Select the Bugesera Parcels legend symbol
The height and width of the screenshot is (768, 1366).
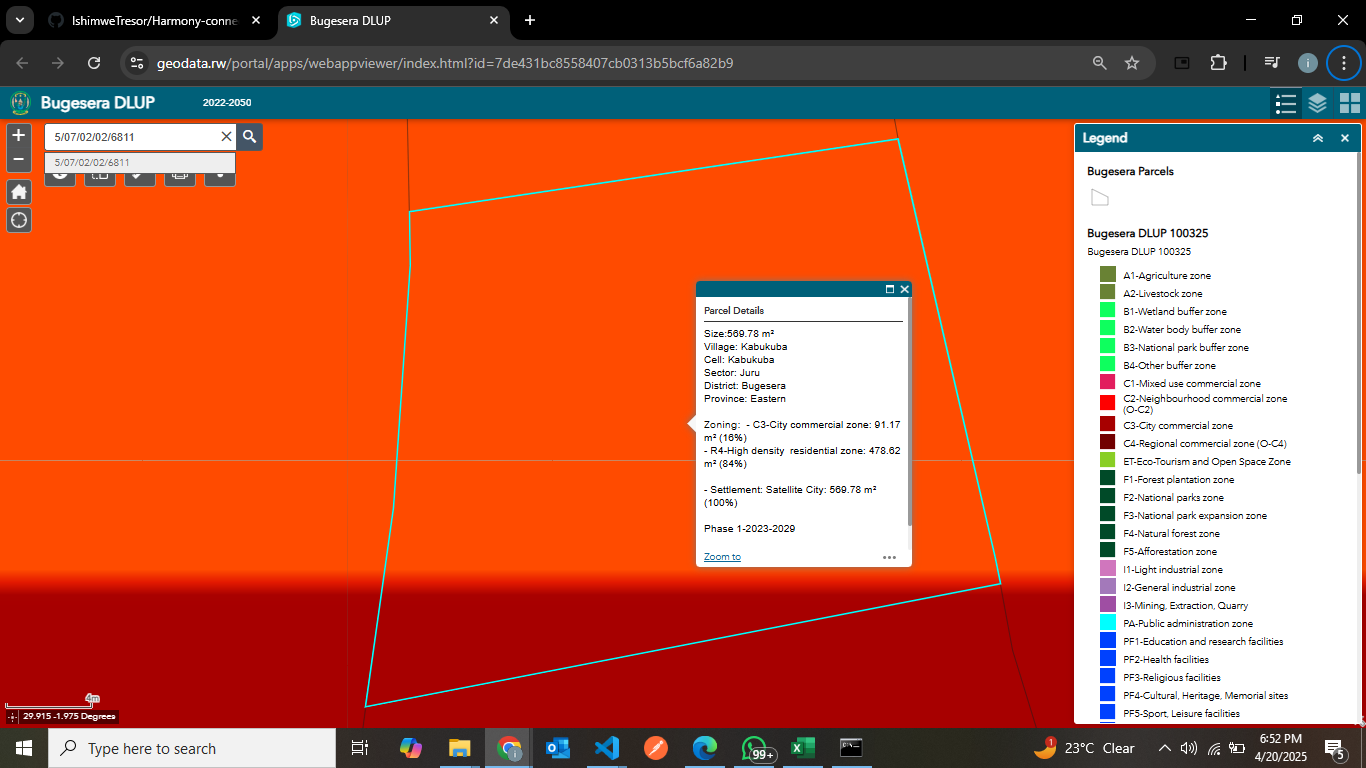pos(1100,197)
